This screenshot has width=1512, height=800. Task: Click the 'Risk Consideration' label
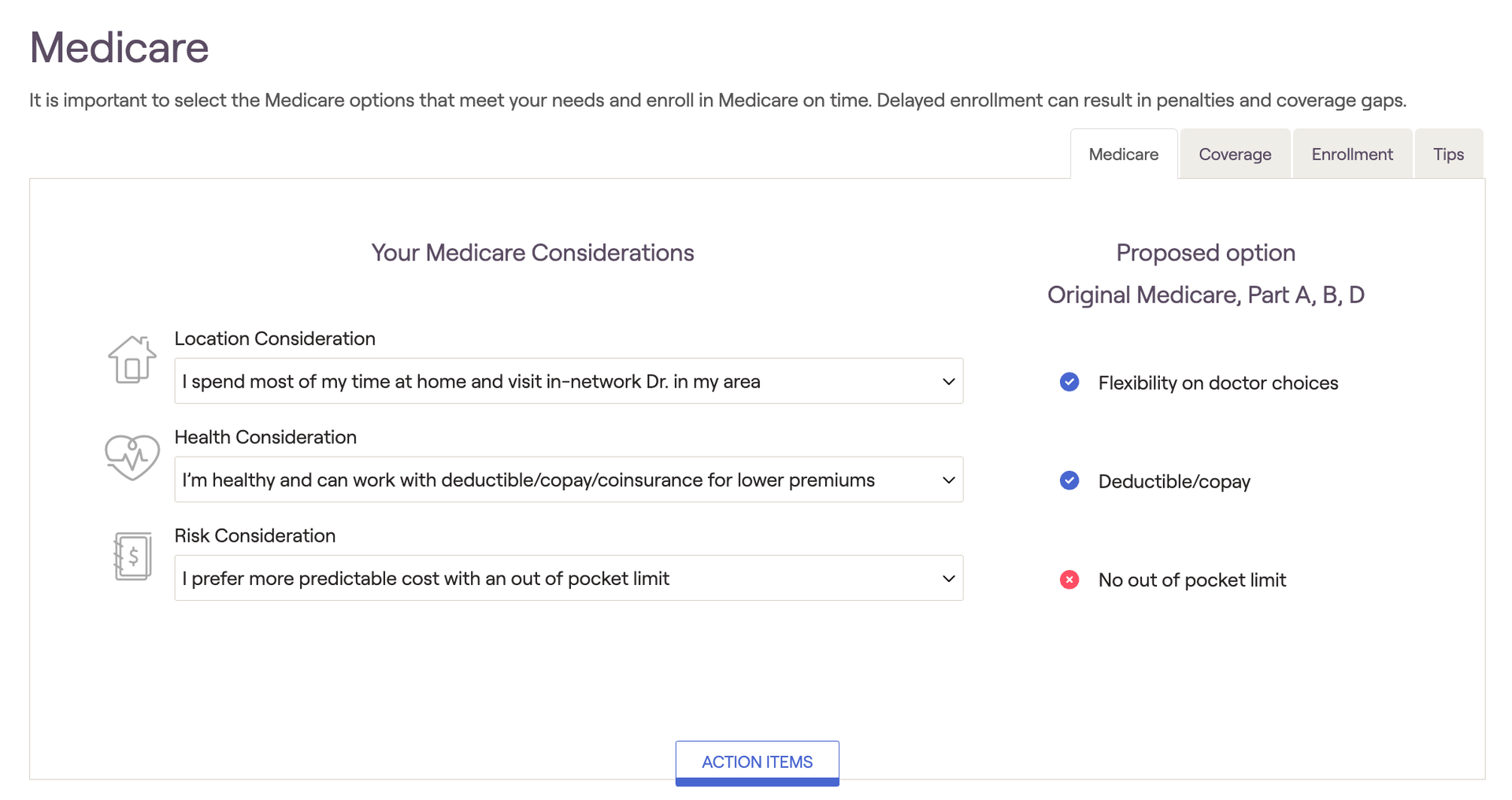click(255, 535)
